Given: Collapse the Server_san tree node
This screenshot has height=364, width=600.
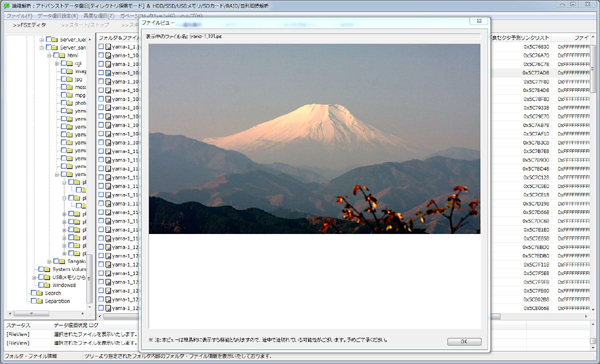Looking at the screenshot, I should pyautogui.click(x=41, y=48).
